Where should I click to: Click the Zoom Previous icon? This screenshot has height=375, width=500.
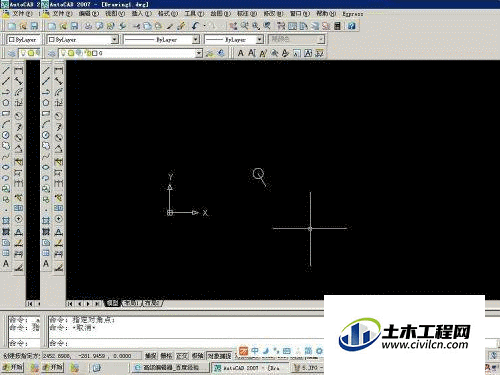(267, 26)
